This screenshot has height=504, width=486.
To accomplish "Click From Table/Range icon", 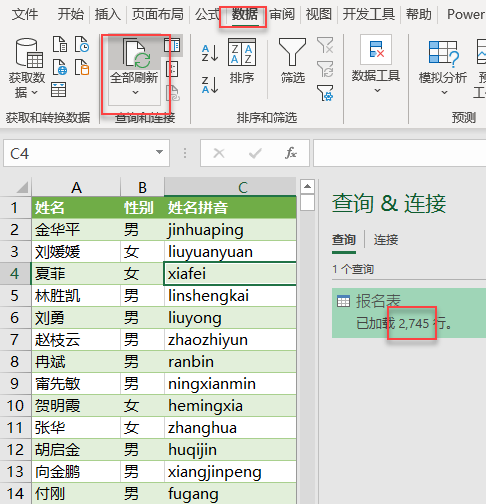I will (59, 90).
